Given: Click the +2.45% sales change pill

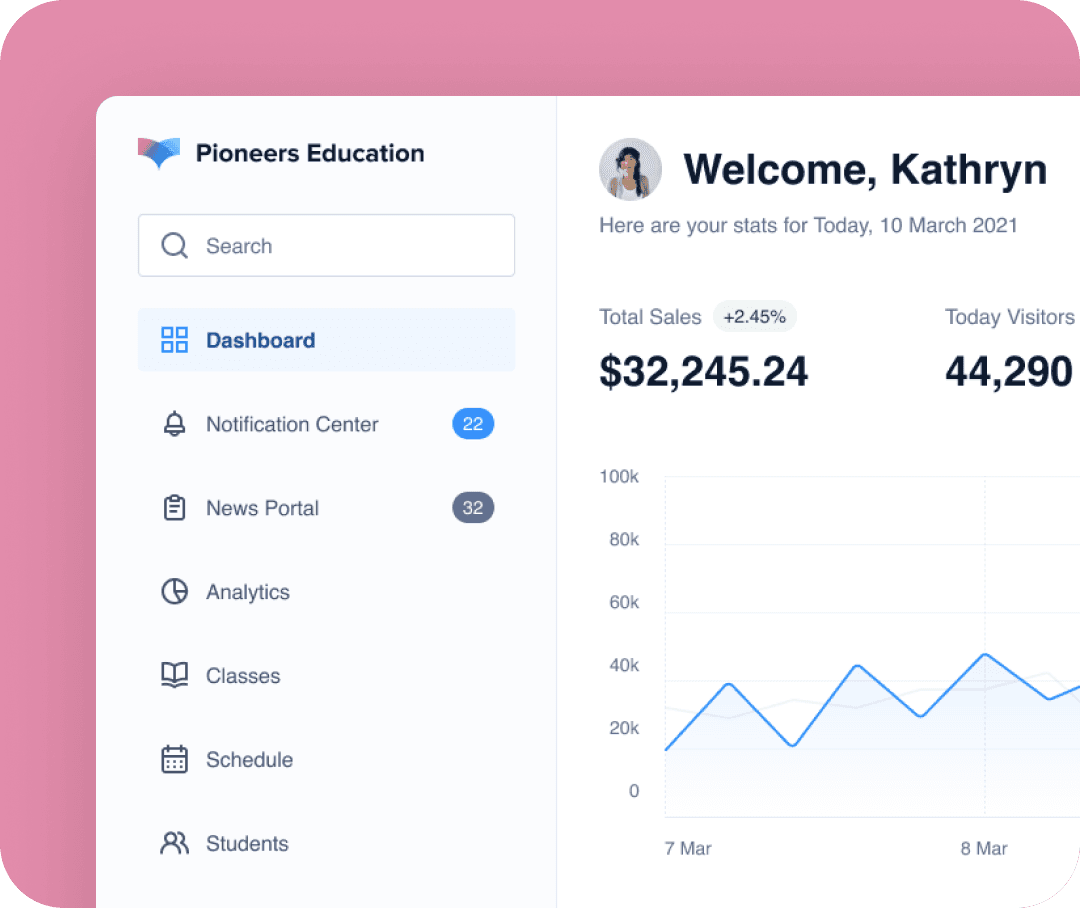Looking at the screenshot, I should [x=755, y=316].
